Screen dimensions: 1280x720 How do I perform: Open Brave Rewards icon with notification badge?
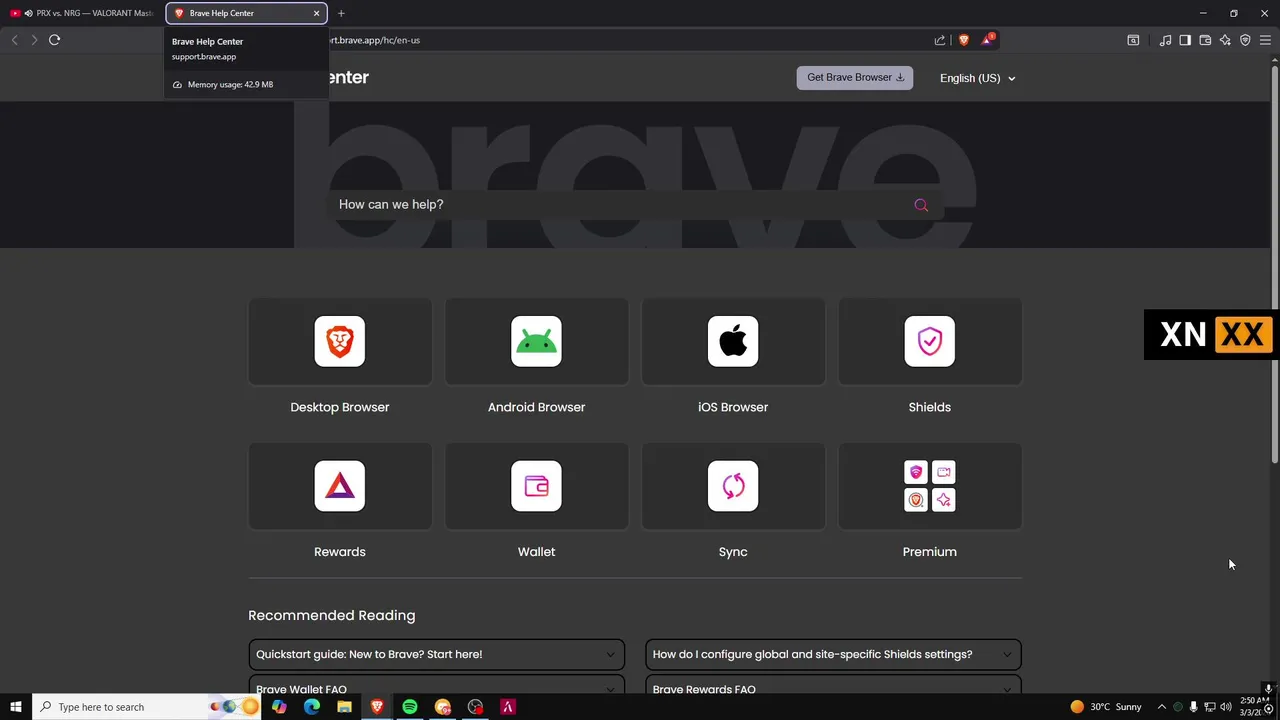(988, 40)
